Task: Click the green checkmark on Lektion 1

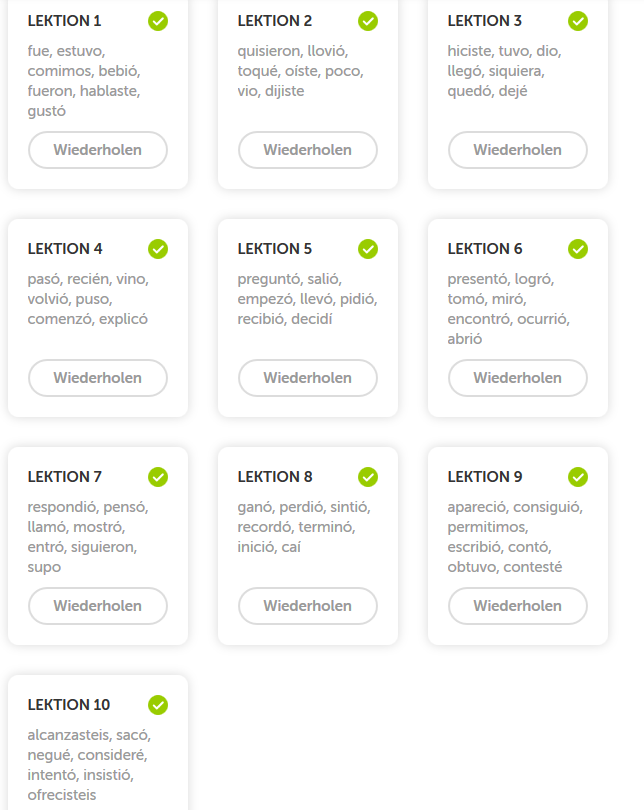Action: (x=158, y=21)
